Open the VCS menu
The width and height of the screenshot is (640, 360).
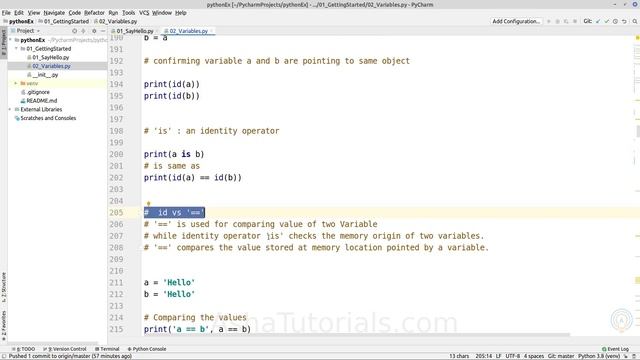[144, 13]
